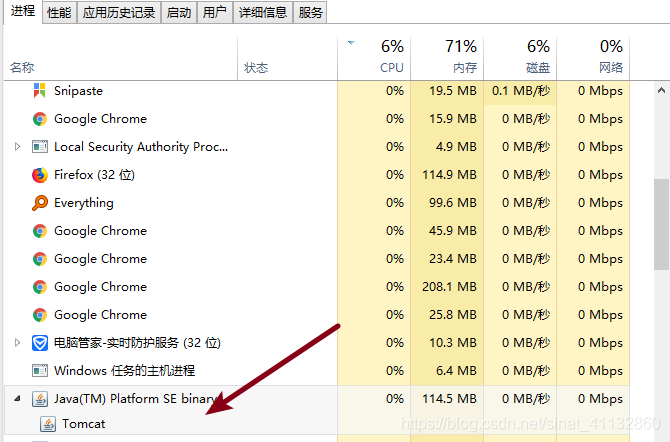Click the 114.5 MB memory cell
The height and width of the screenshot is (442, 670).
point(447,399)
